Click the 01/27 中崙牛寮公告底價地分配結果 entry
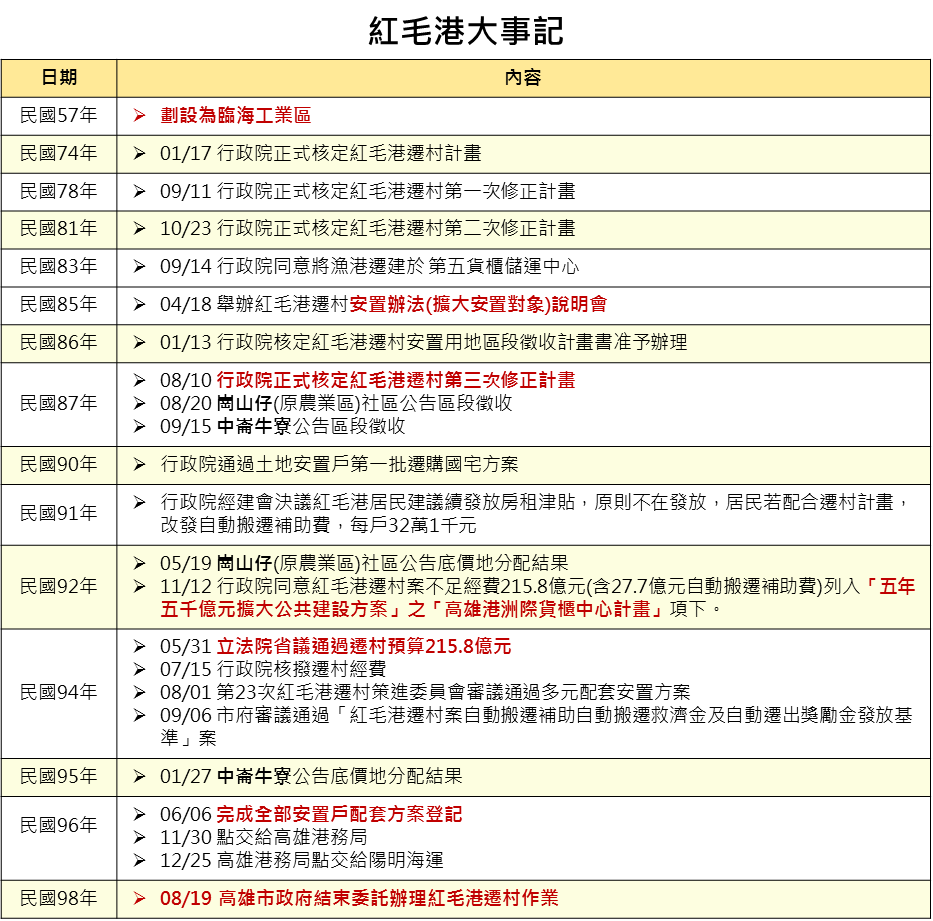Image resolution: width=933 pixels, height=921 pixels. 311,776
